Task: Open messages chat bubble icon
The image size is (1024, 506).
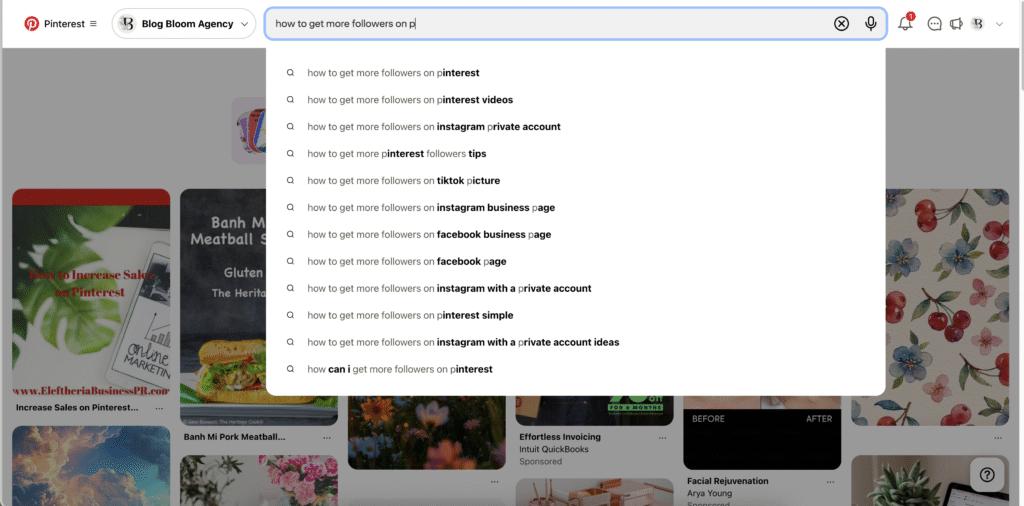Action: point(935,24)
